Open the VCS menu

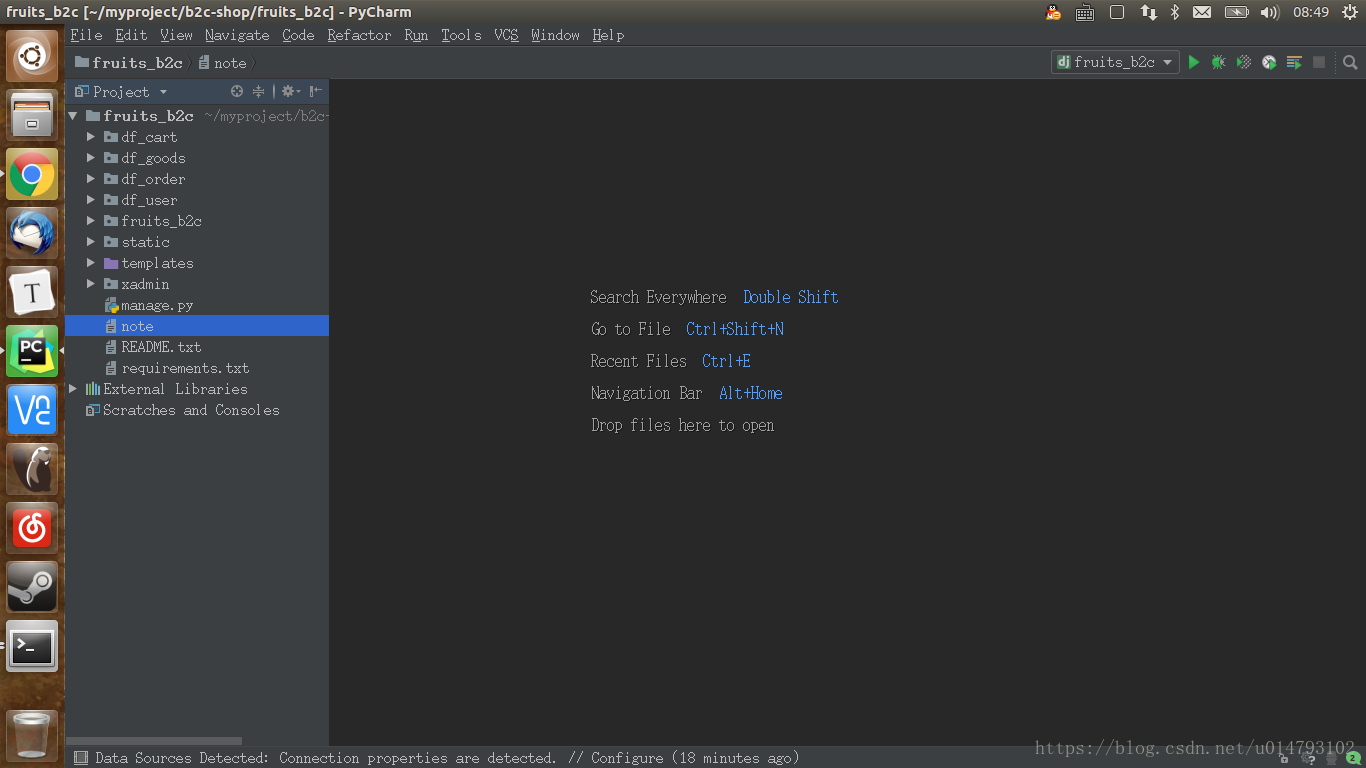point(506,35)
